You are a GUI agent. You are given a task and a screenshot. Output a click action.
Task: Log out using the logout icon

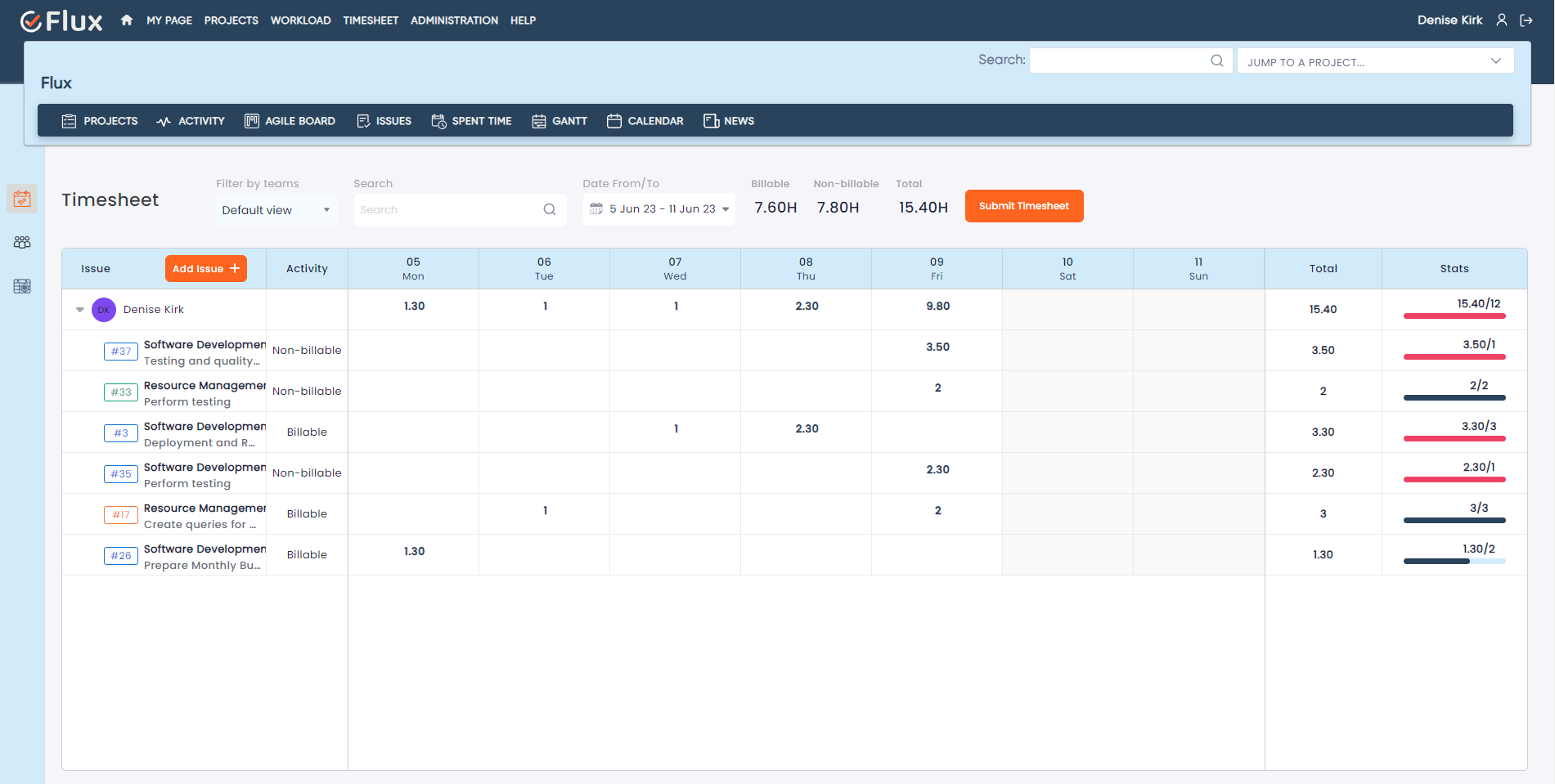(1527, 20)
